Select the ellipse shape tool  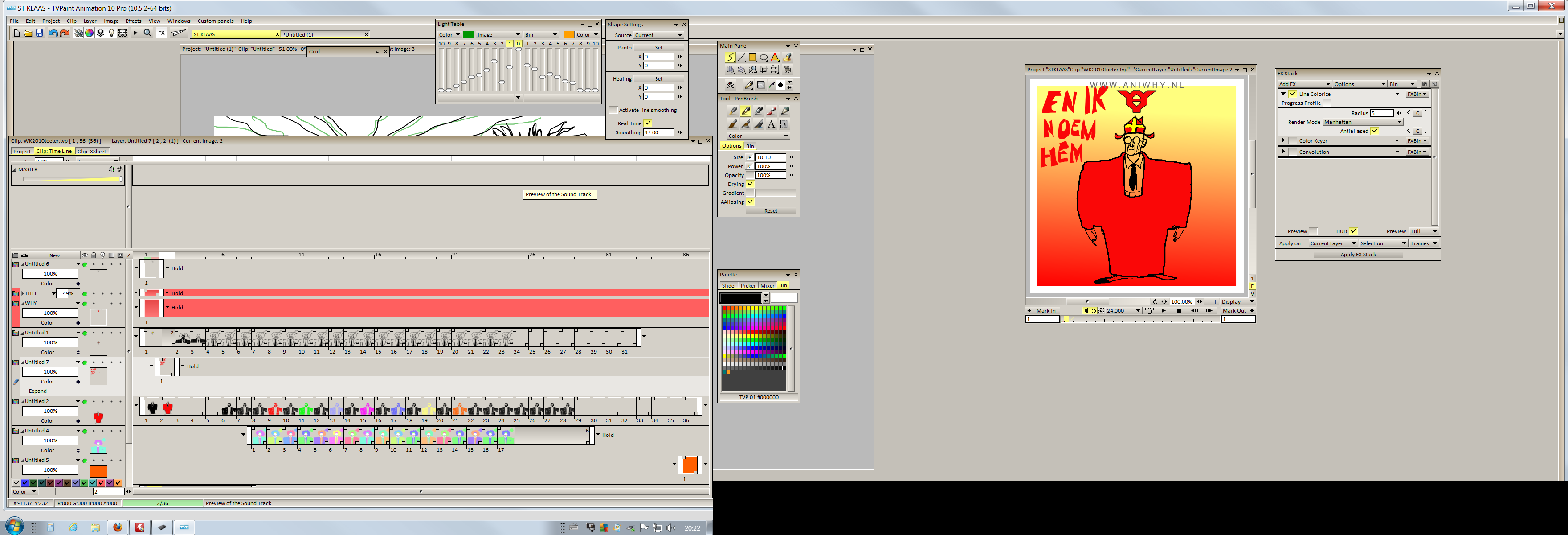point(764,57)
